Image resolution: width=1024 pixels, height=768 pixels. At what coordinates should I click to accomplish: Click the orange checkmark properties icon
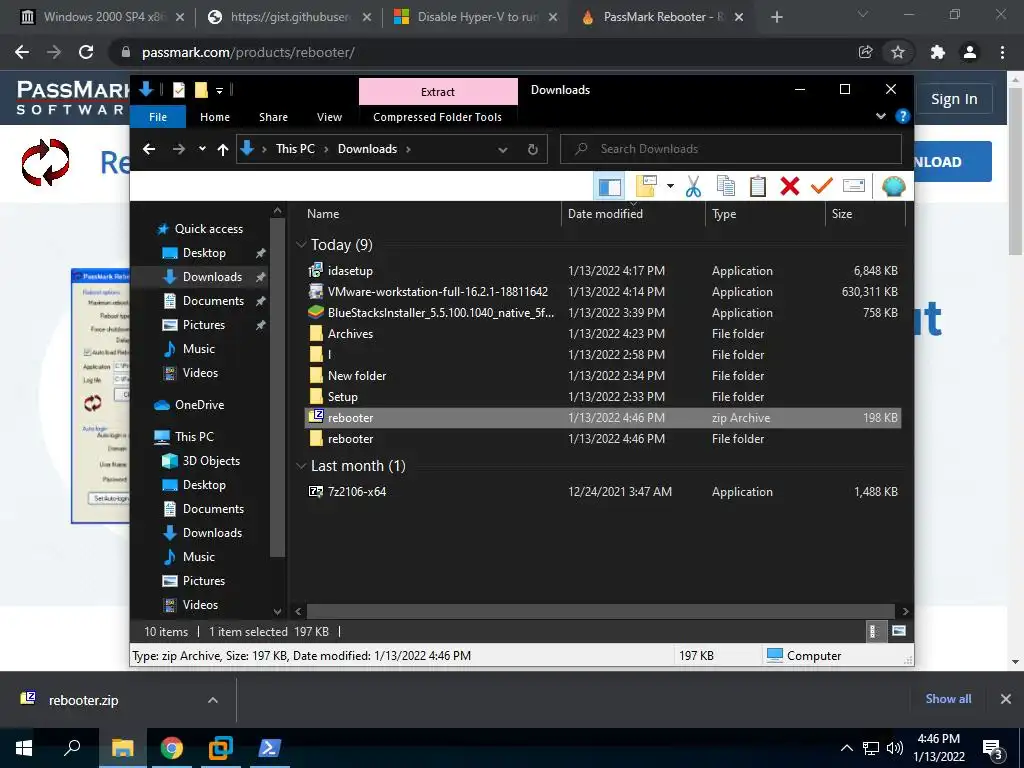[822, 187]
